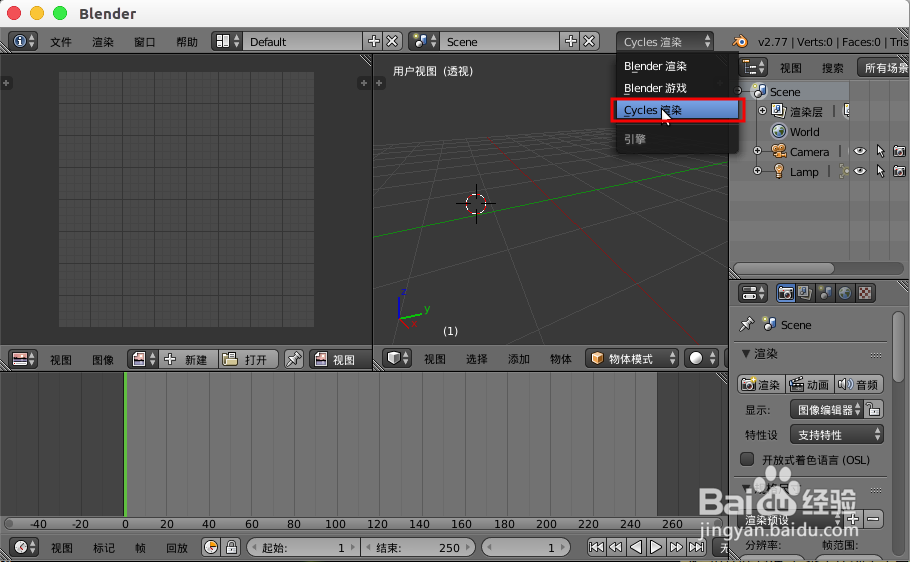Open the Properties editor type selector
Viewport: 910px width, 562px height.
click(753, 293)
